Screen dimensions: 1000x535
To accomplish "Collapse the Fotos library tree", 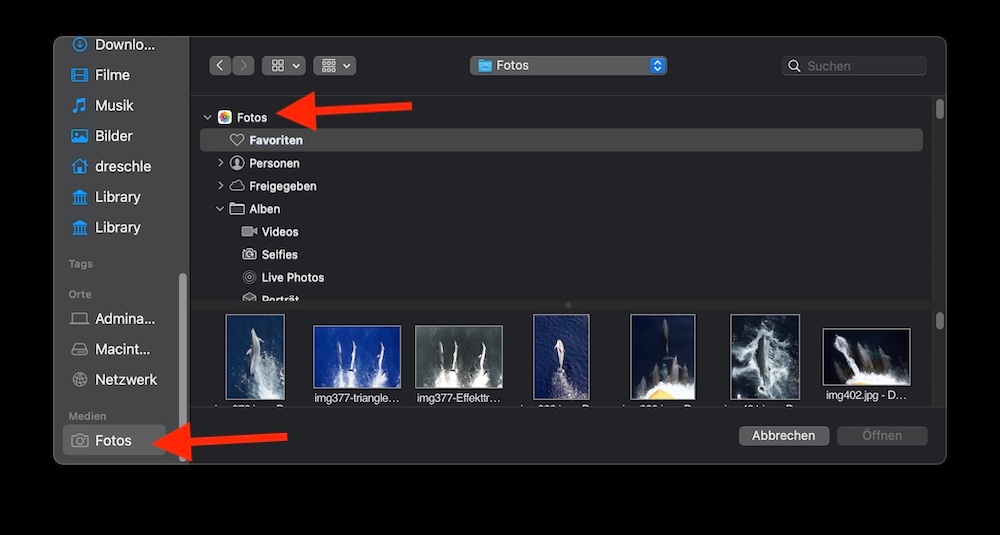I will (x=208, y=118).
